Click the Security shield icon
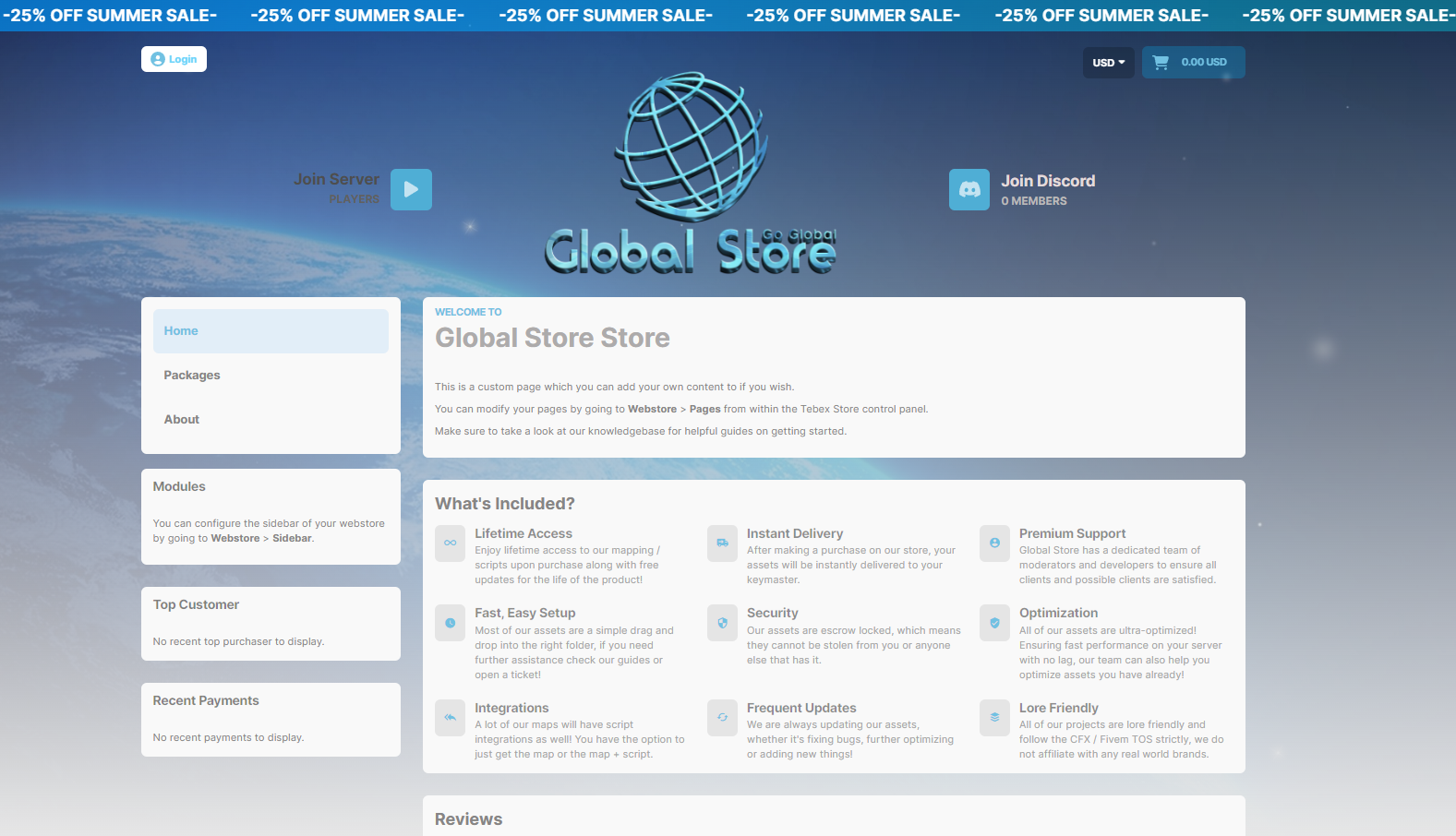Image resolution: width=1456 pixels, height=836 pixels. [722, 623]
